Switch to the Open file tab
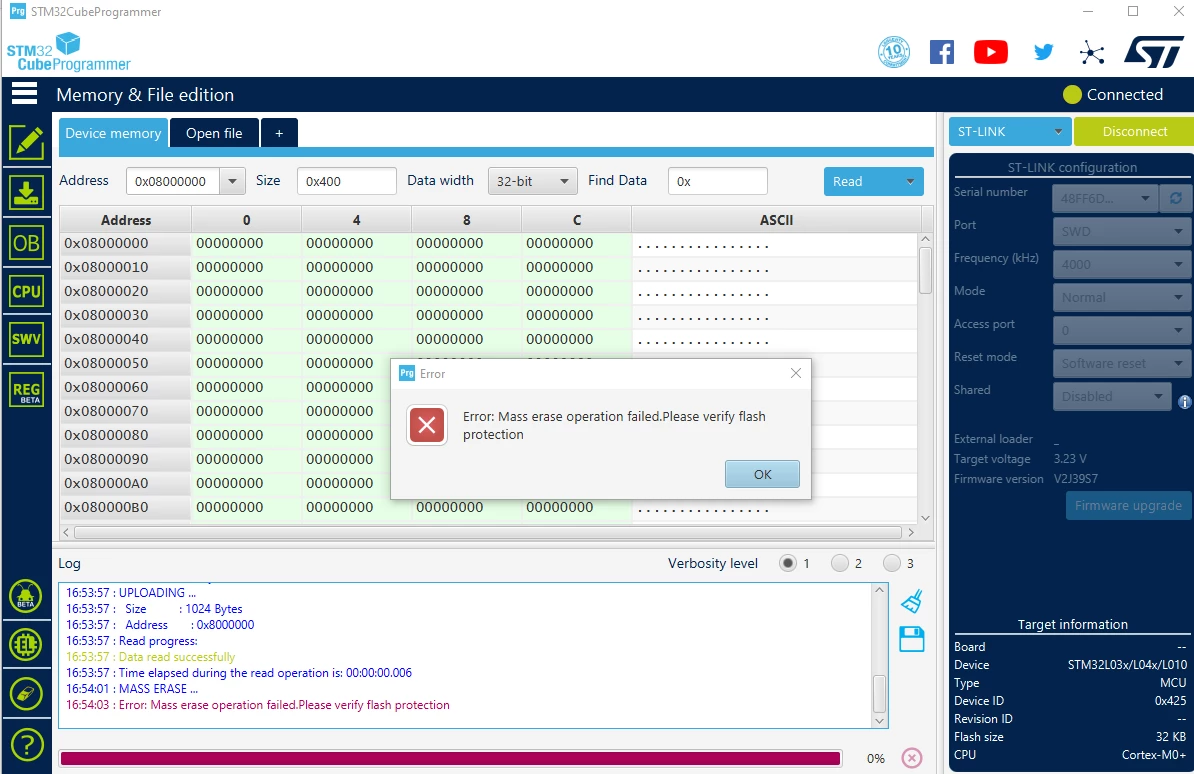Image resolution: width=1194 pixels, height=774 pixels. (214, 133)
